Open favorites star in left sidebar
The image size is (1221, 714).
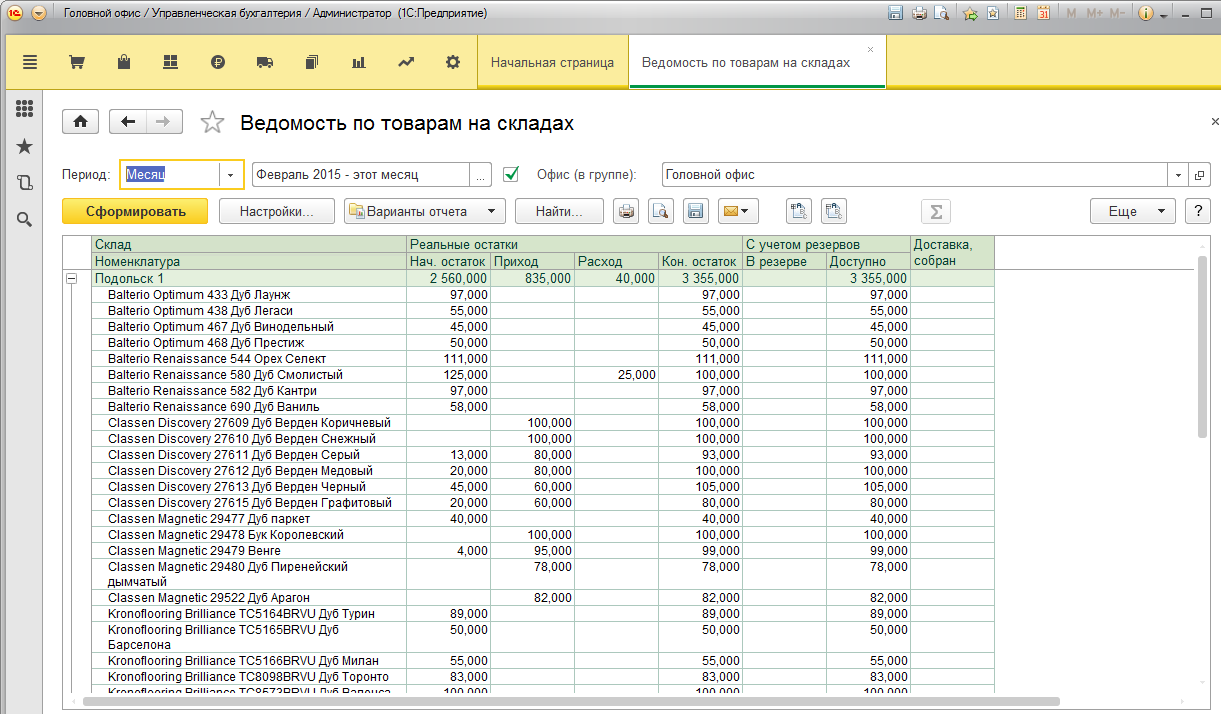click(25, 147)
